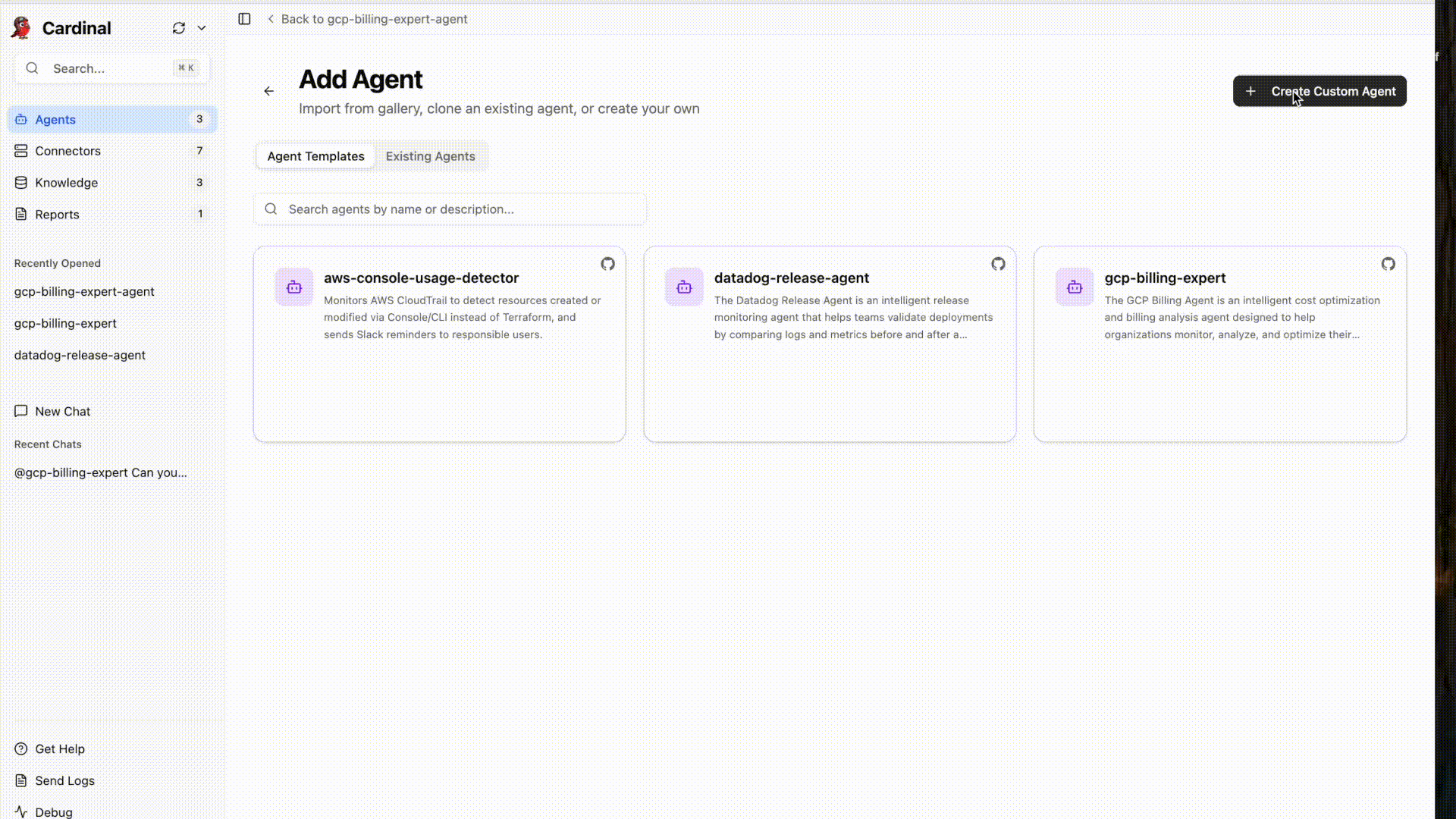
Task: Open the Knowledge section icon
Action: (20, 182)
